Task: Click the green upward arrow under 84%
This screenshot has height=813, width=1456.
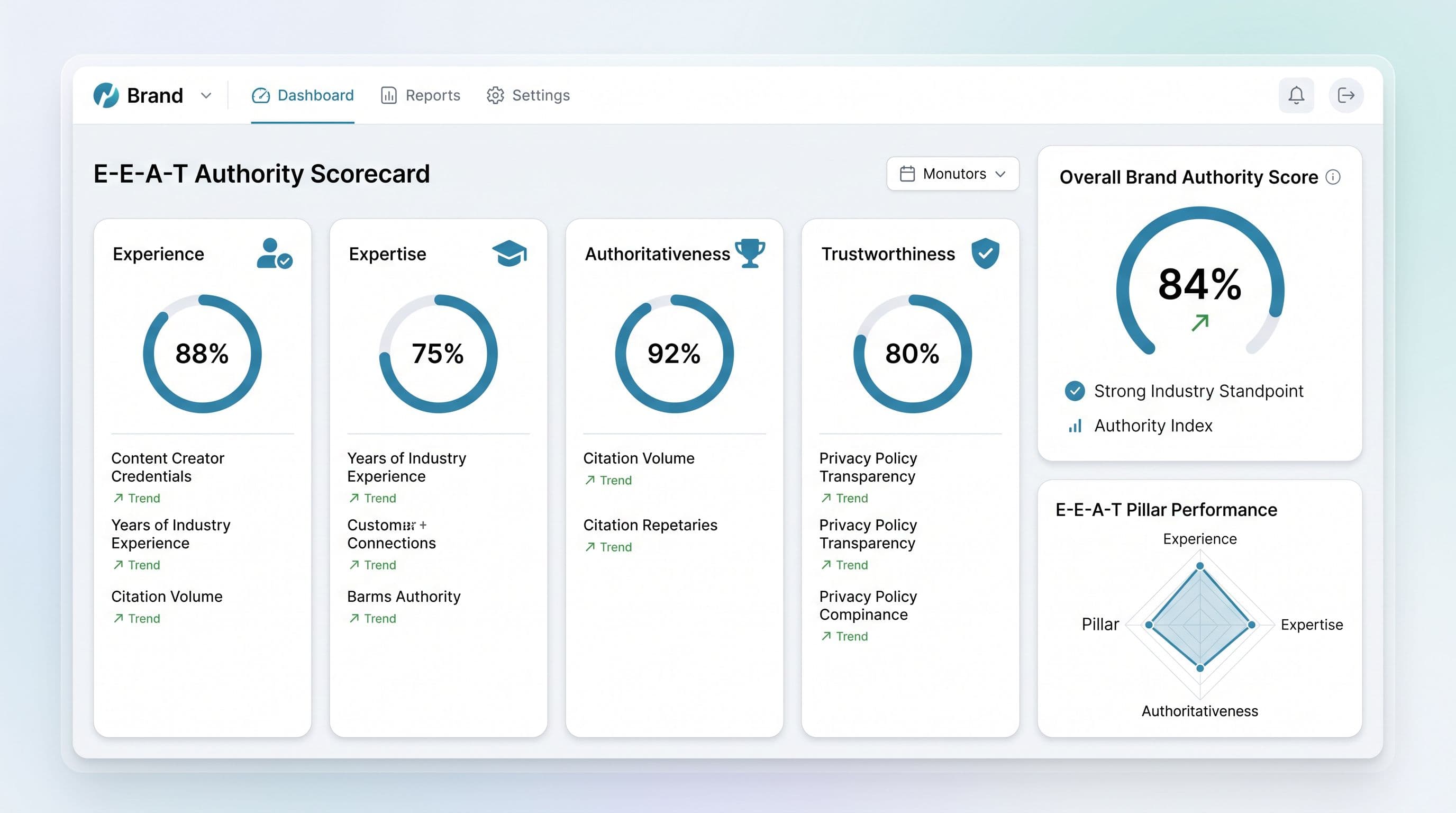Action: [1199, 323]
